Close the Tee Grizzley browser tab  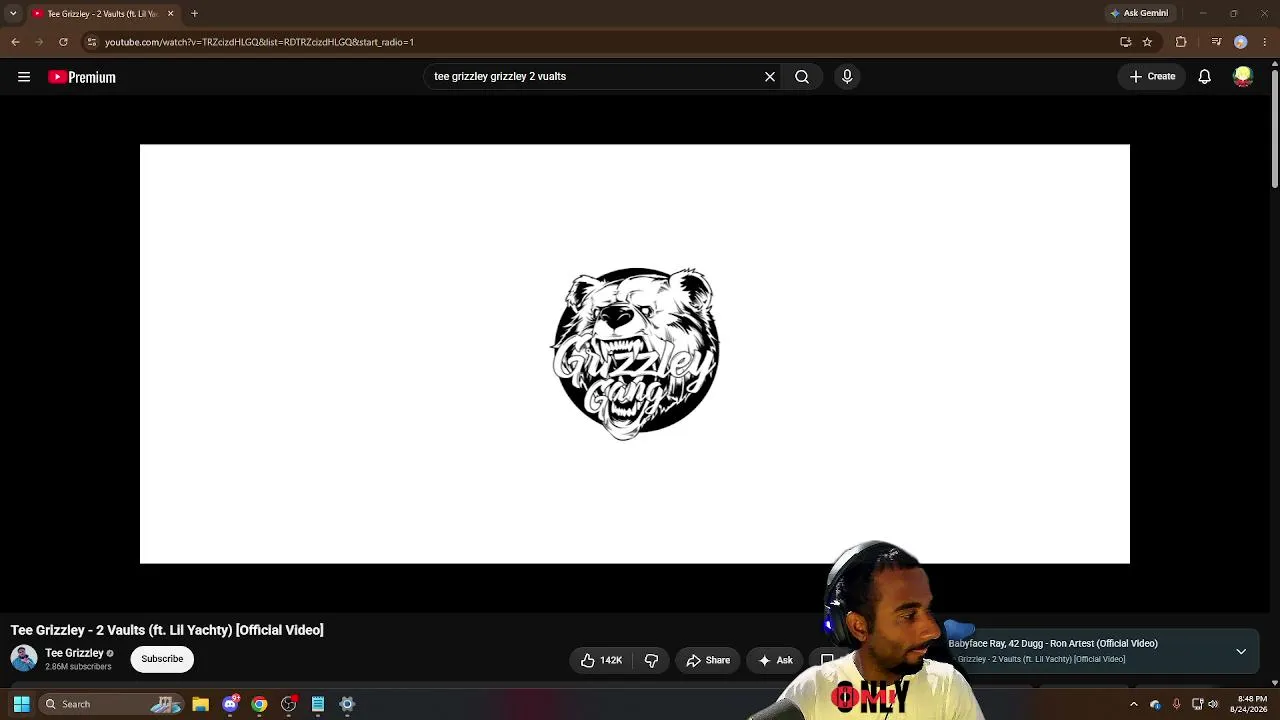pos(170,13)
